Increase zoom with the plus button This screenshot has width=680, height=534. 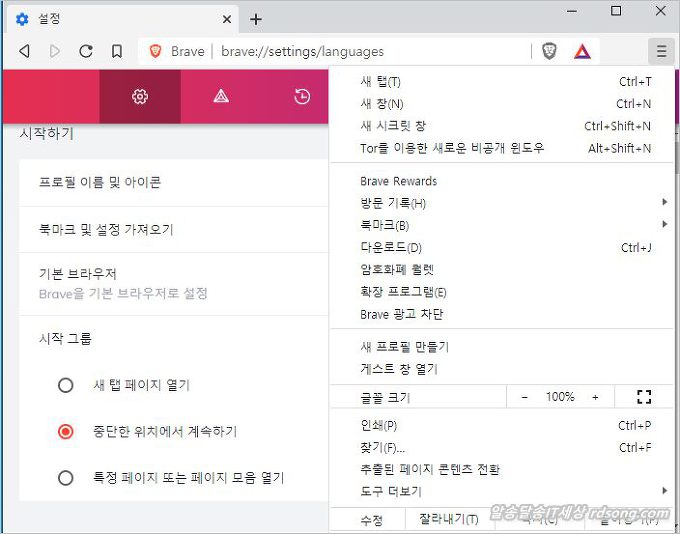(595, 397)
